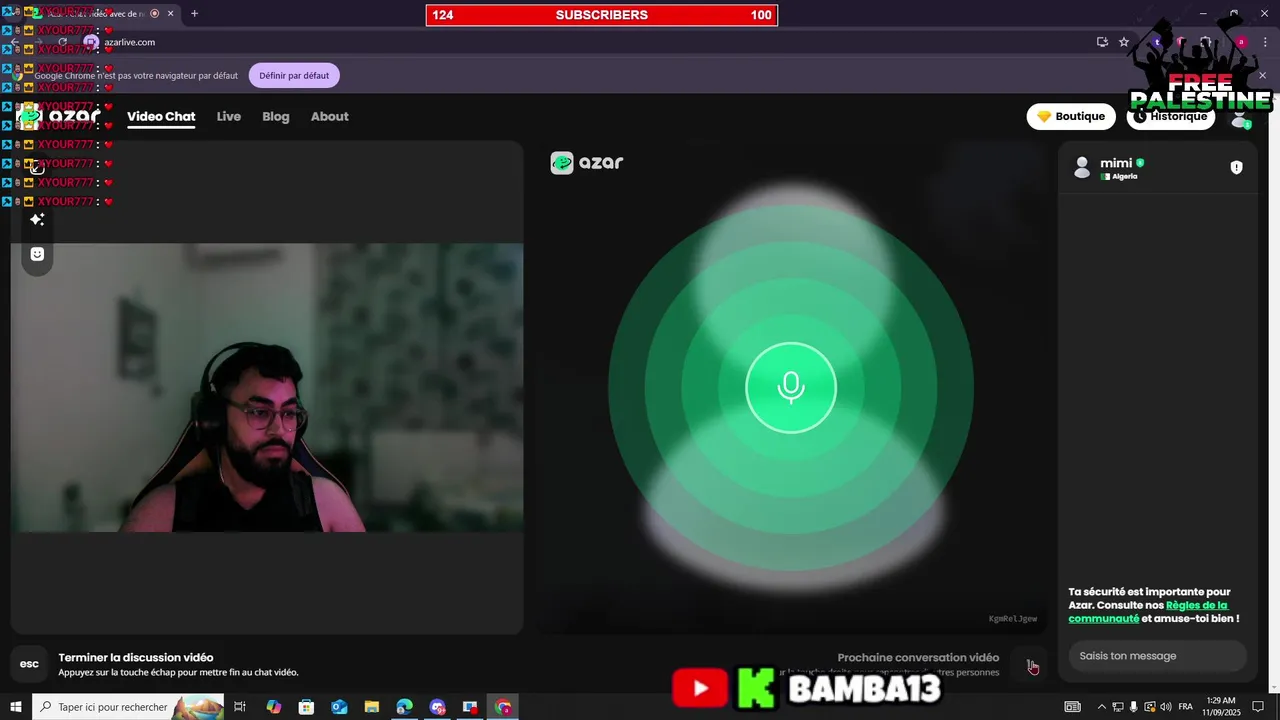
Task: Close the current Azar browser tab
Action: 171,14
